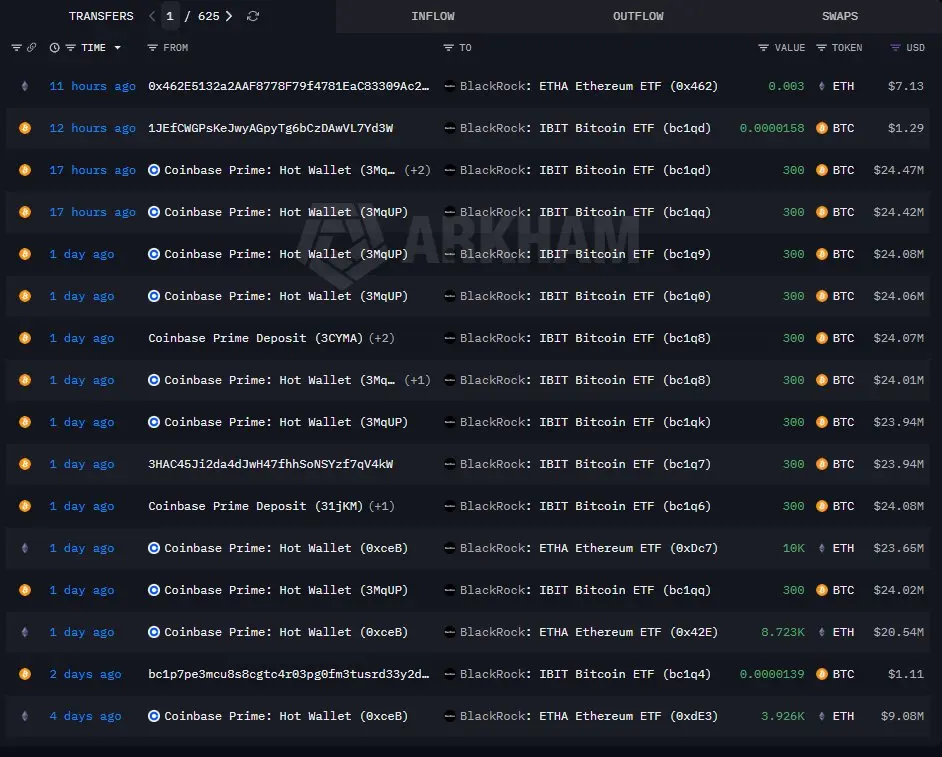
Task: Click Ethereum chain icon in 10K ETH row
Action: [25, 548]
